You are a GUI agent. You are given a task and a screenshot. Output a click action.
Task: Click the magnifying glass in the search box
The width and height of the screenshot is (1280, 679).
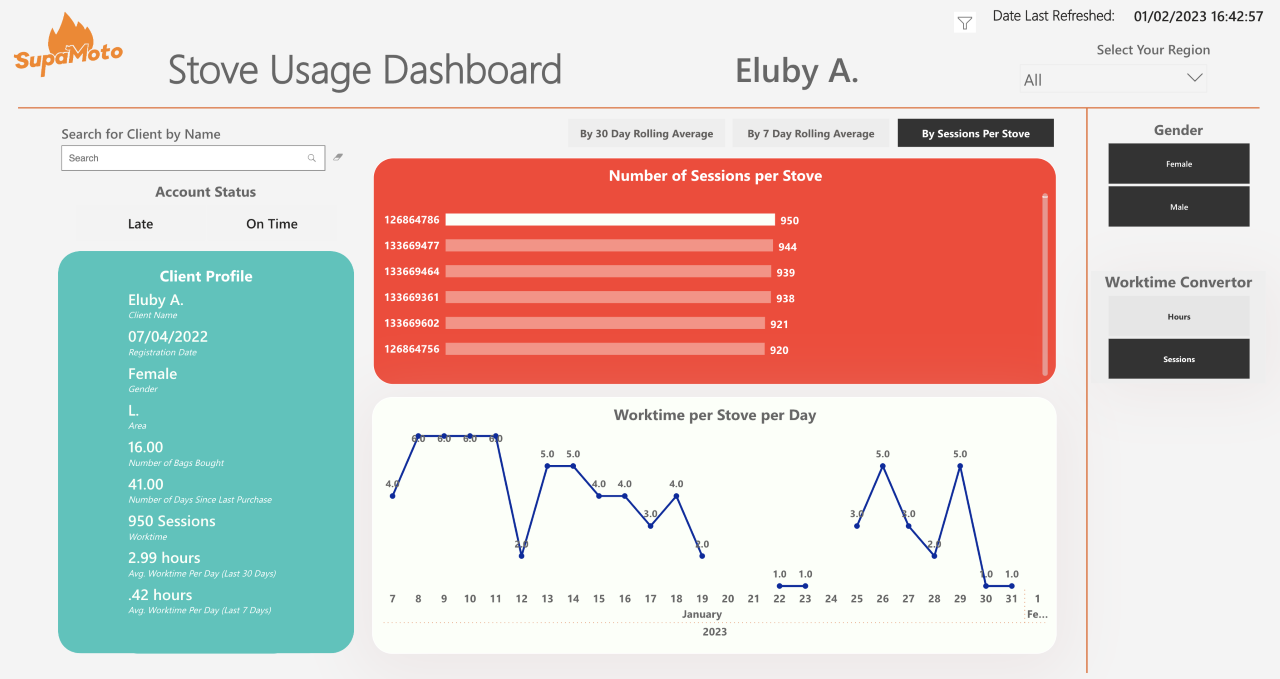click(311, 158)
